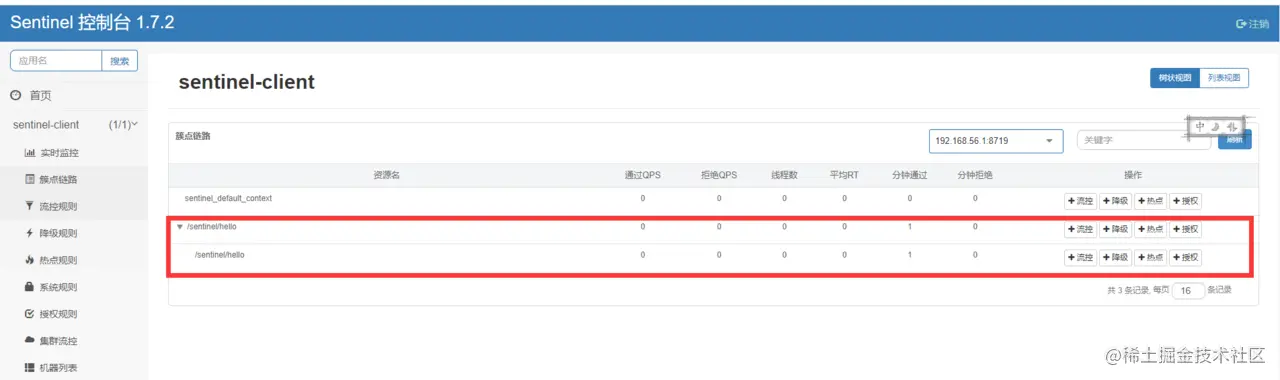The height and width of the screenshot is (380, 1280).
Task: Click the 拒绝QPS column header
Action: click(x=719, y=175)
